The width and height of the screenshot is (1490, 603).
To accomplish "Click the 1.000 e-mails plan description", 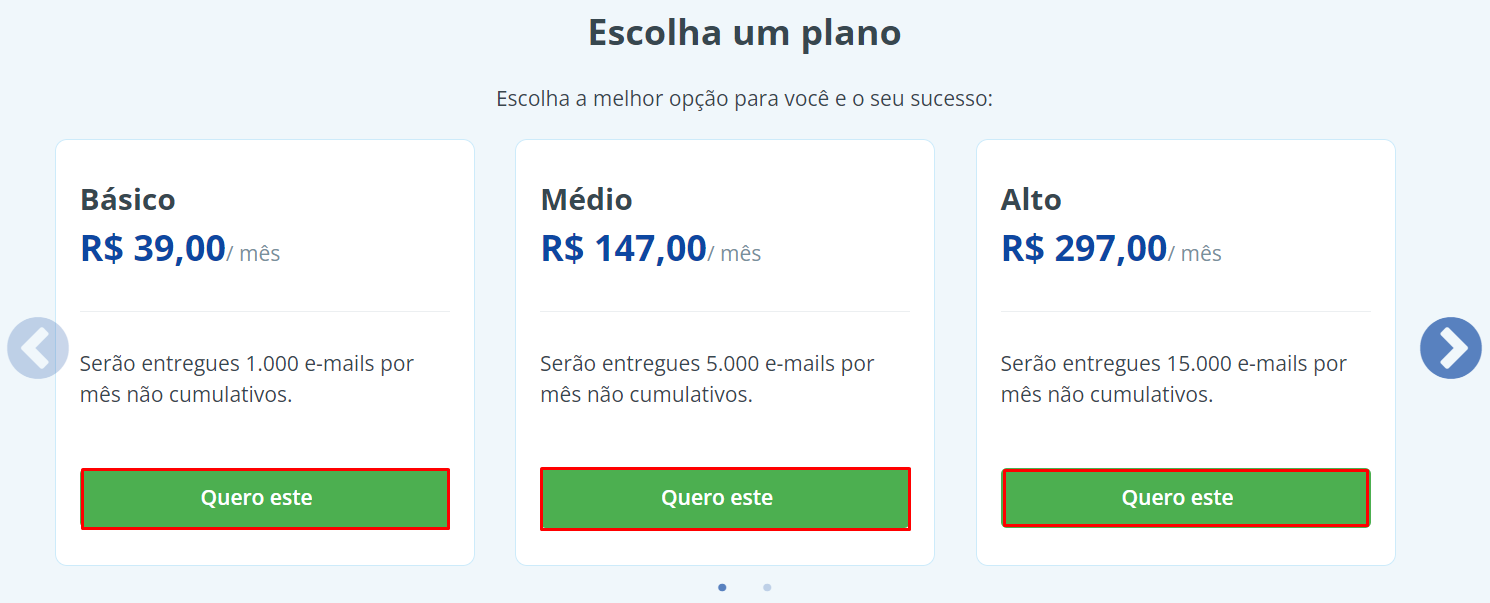I will click(247, 379).
